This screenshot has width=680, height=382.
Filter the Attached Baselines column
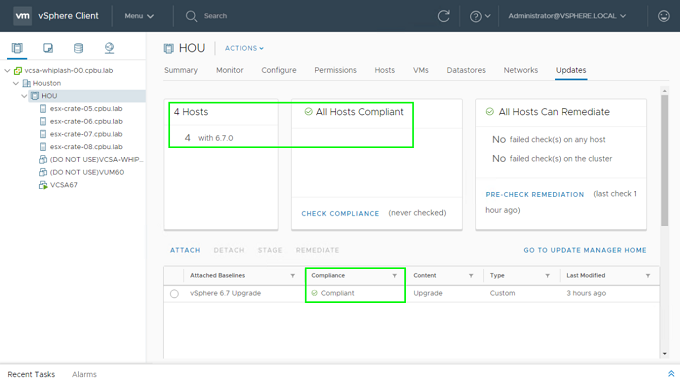pos(293,276)
